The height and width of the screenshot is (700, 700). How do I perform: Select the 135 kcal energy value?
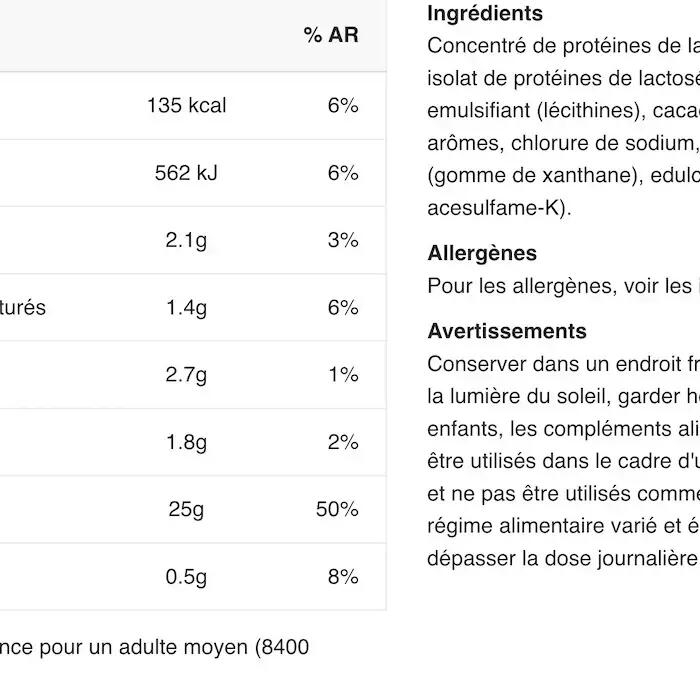tap(187, 105)
